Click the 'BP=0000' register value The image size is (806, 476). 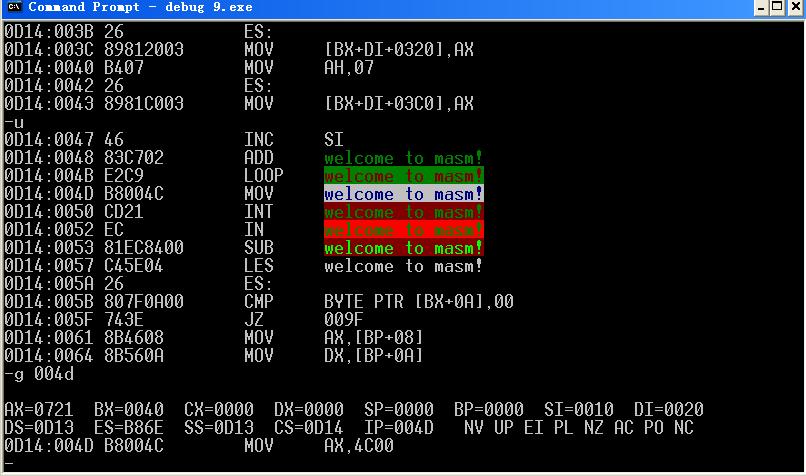(x=489, y=410)
